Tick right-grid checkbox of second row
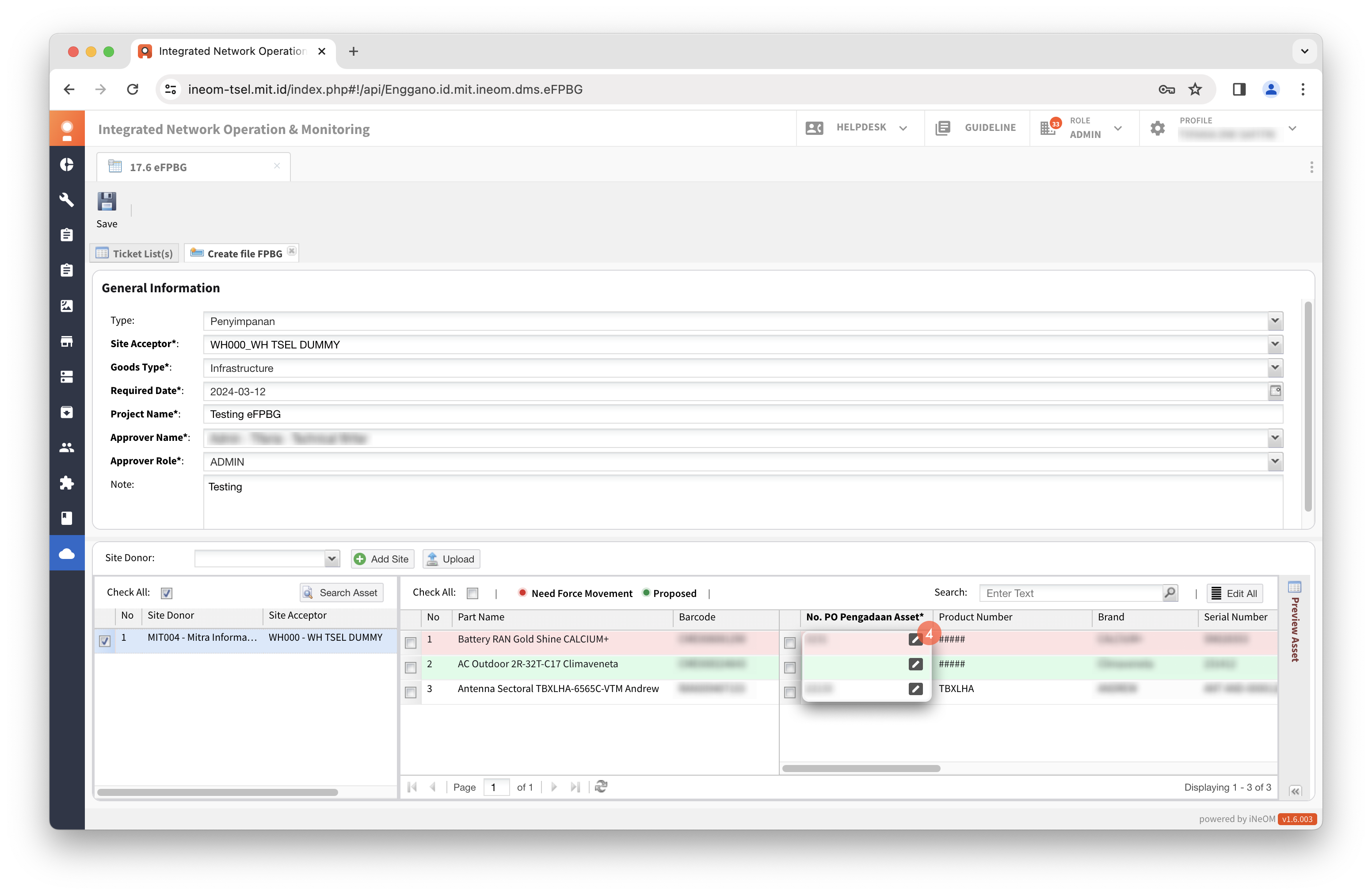Screen dimensions: 1372x895 (790, 667)
